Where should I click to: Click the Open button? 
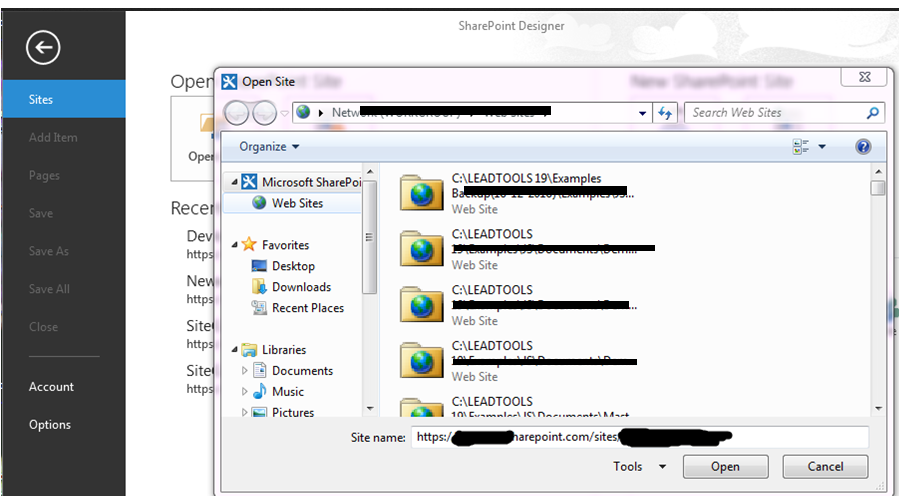[725, 467]
